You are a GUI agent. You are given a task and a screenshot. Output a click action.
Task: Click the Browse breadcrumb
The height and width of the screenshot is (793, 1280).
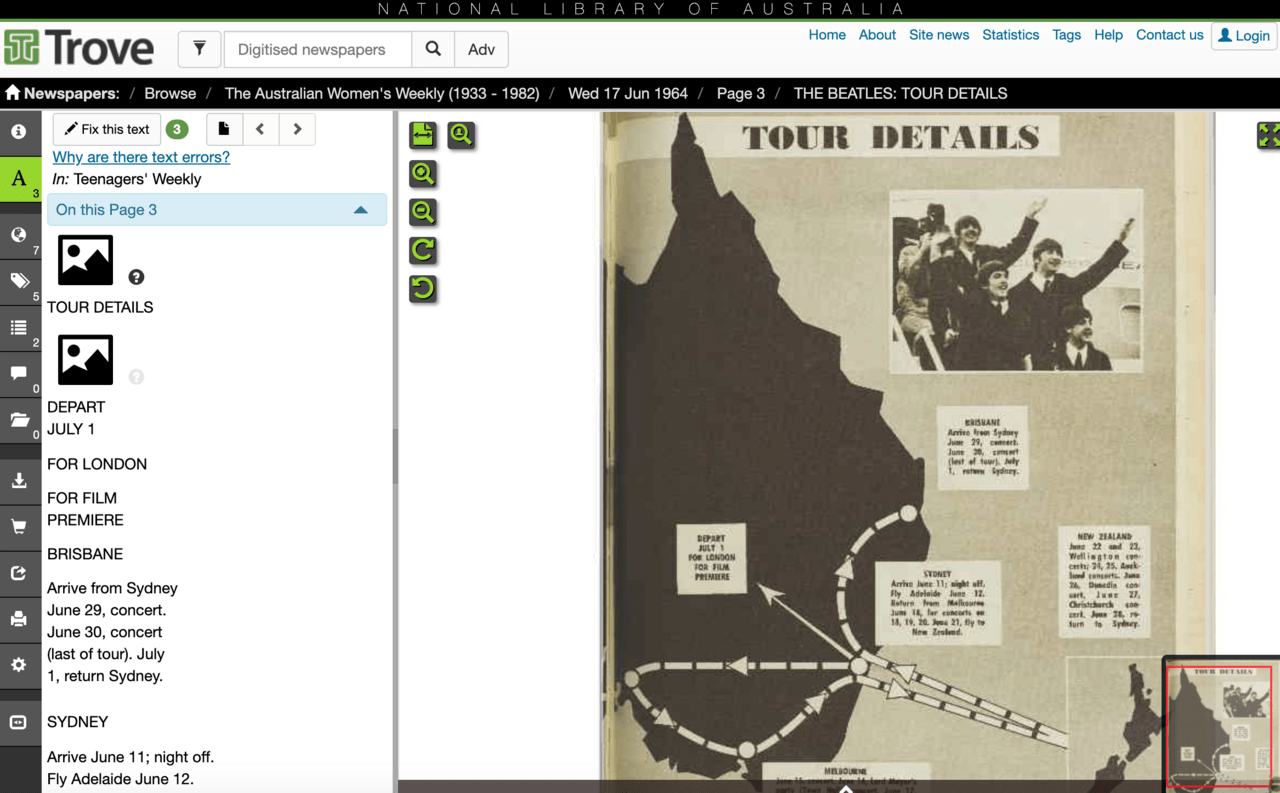pos(170,93)
